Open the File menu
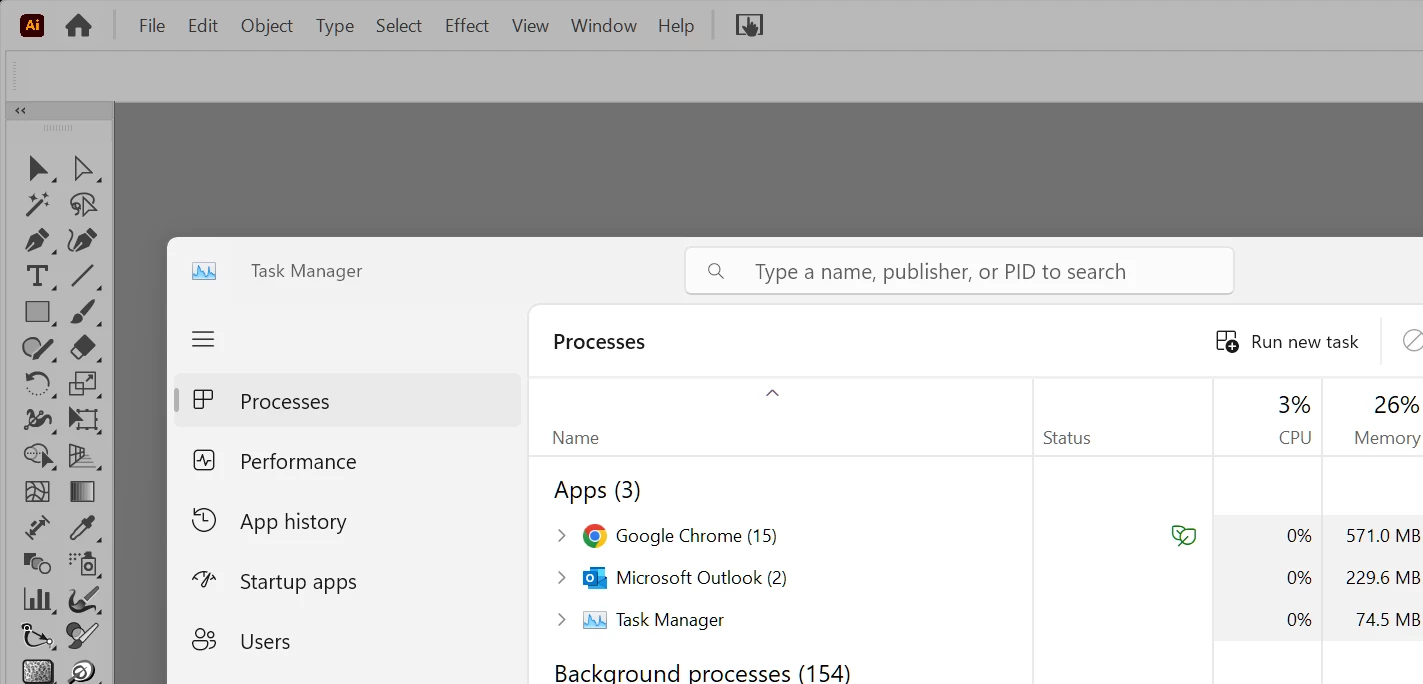The width and height of the screenshot is (1423, 684). tap(152, 26)
